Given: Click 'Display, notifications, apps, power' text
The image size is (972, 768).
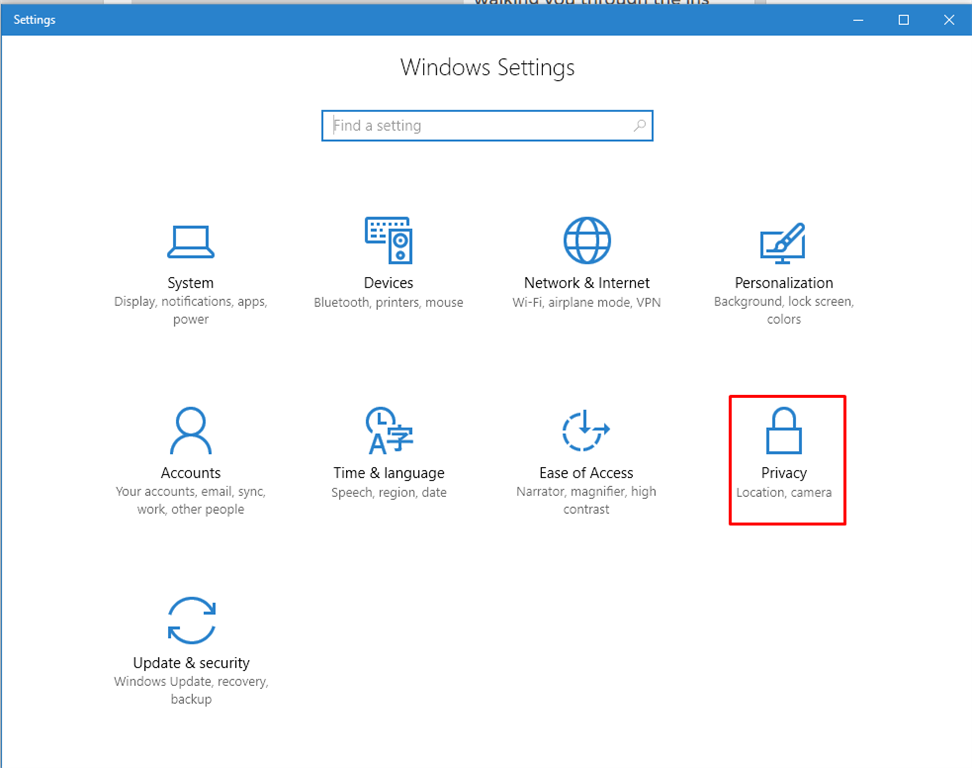Looking at the screenshot, I should click(190, 310).
